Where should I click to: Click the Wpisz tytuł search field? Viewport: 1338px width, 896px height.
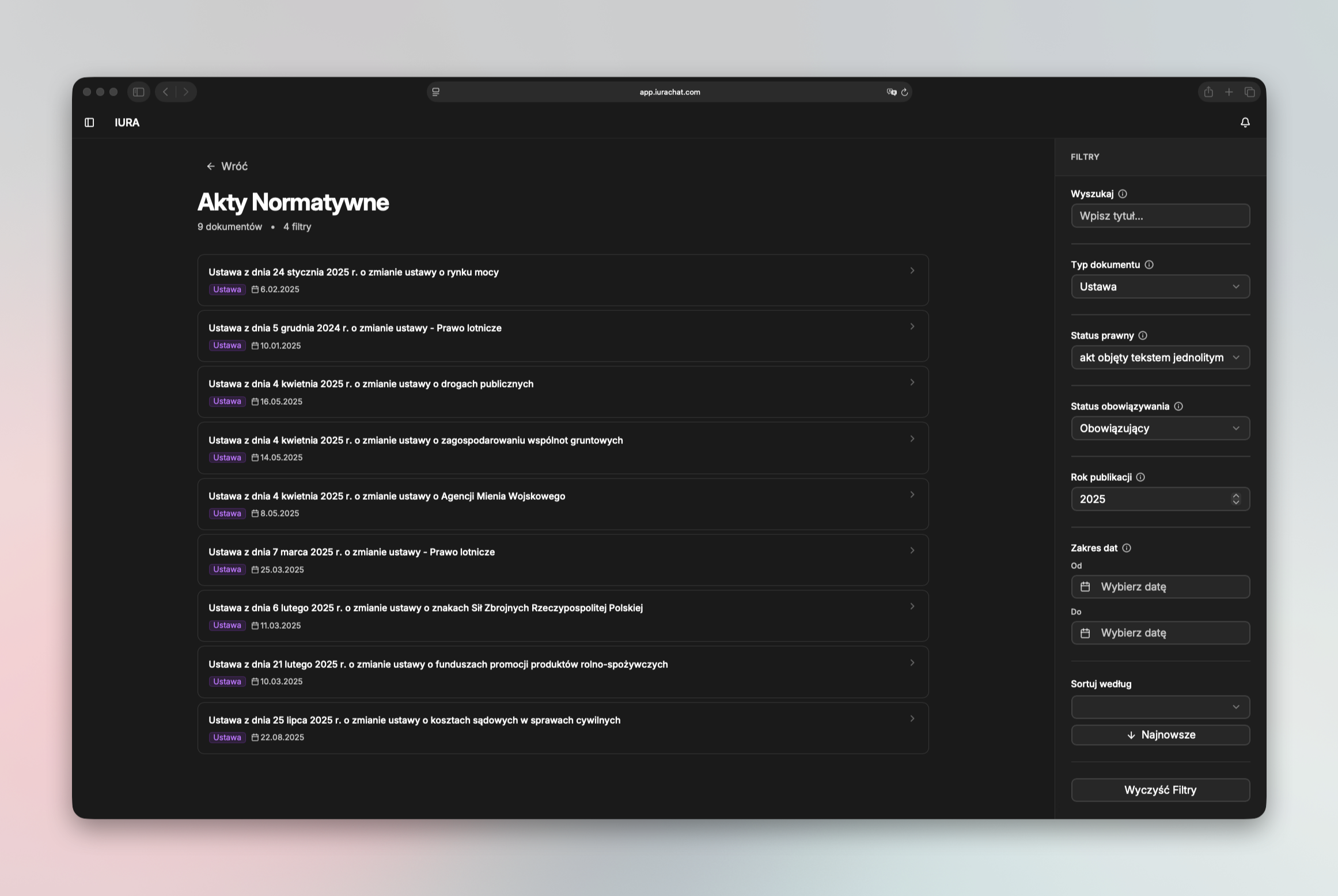[1160, 215]
